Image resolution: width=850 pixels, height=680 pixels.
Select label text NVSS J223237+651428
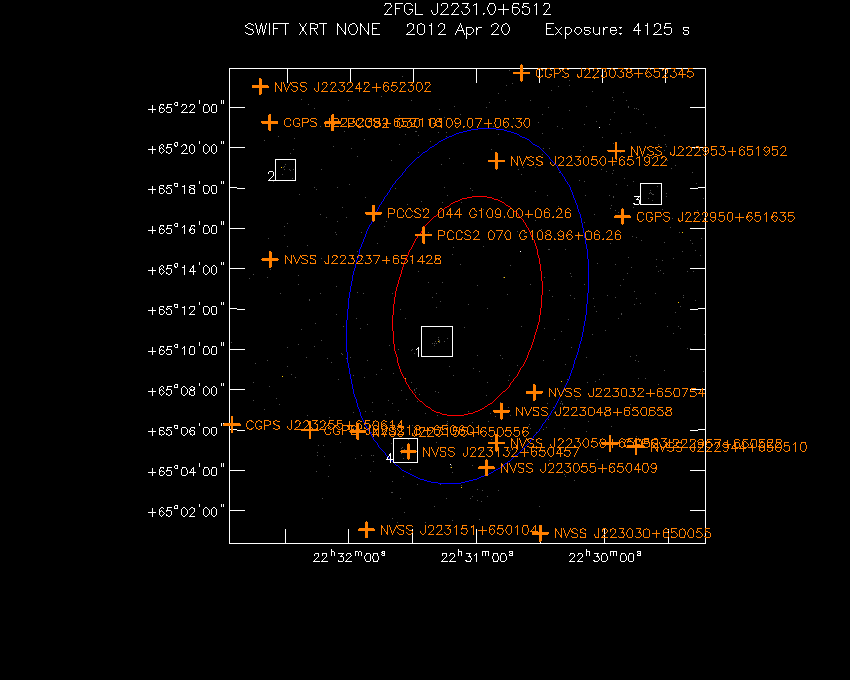pyautogui.click(x=363, y=260)
